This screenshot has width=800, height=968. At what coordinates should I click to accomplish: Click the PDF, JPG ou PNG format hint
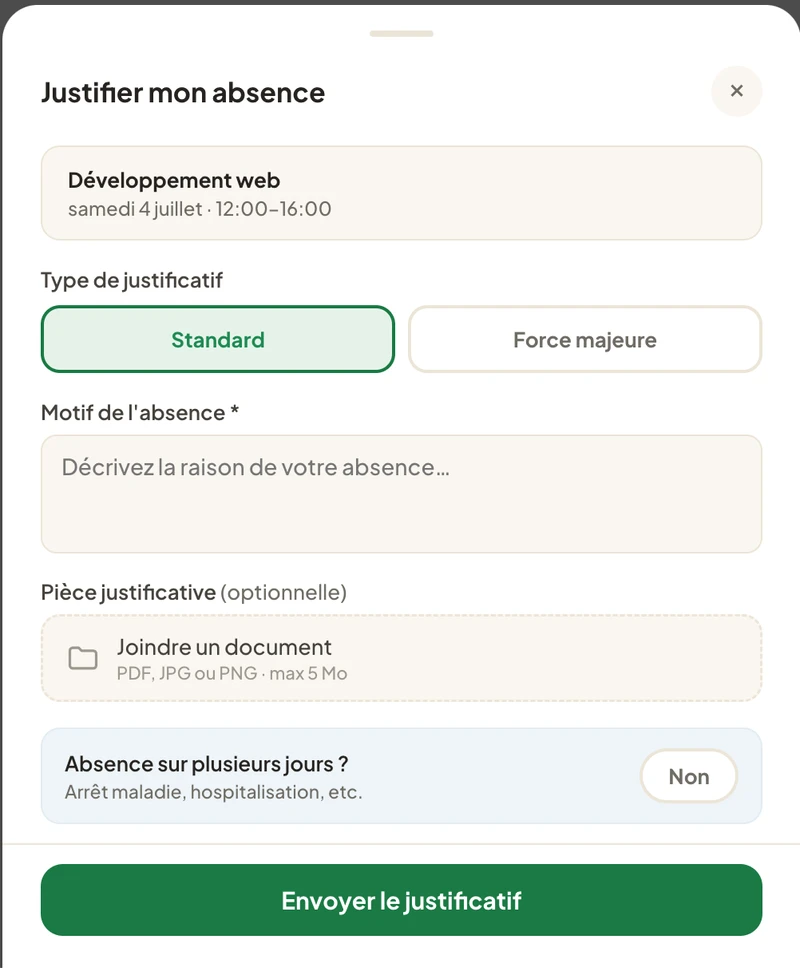[232, 673]
